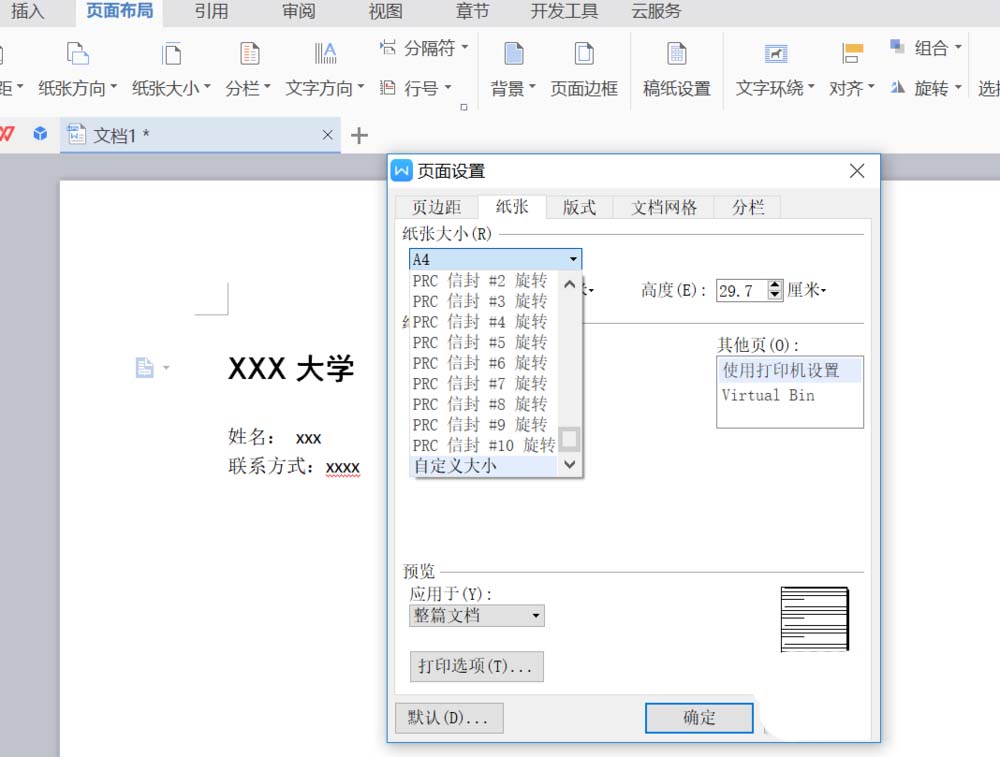Click the 确定 button
The height and width of the screenshot is (757, 1000).
tap(699, 717)
